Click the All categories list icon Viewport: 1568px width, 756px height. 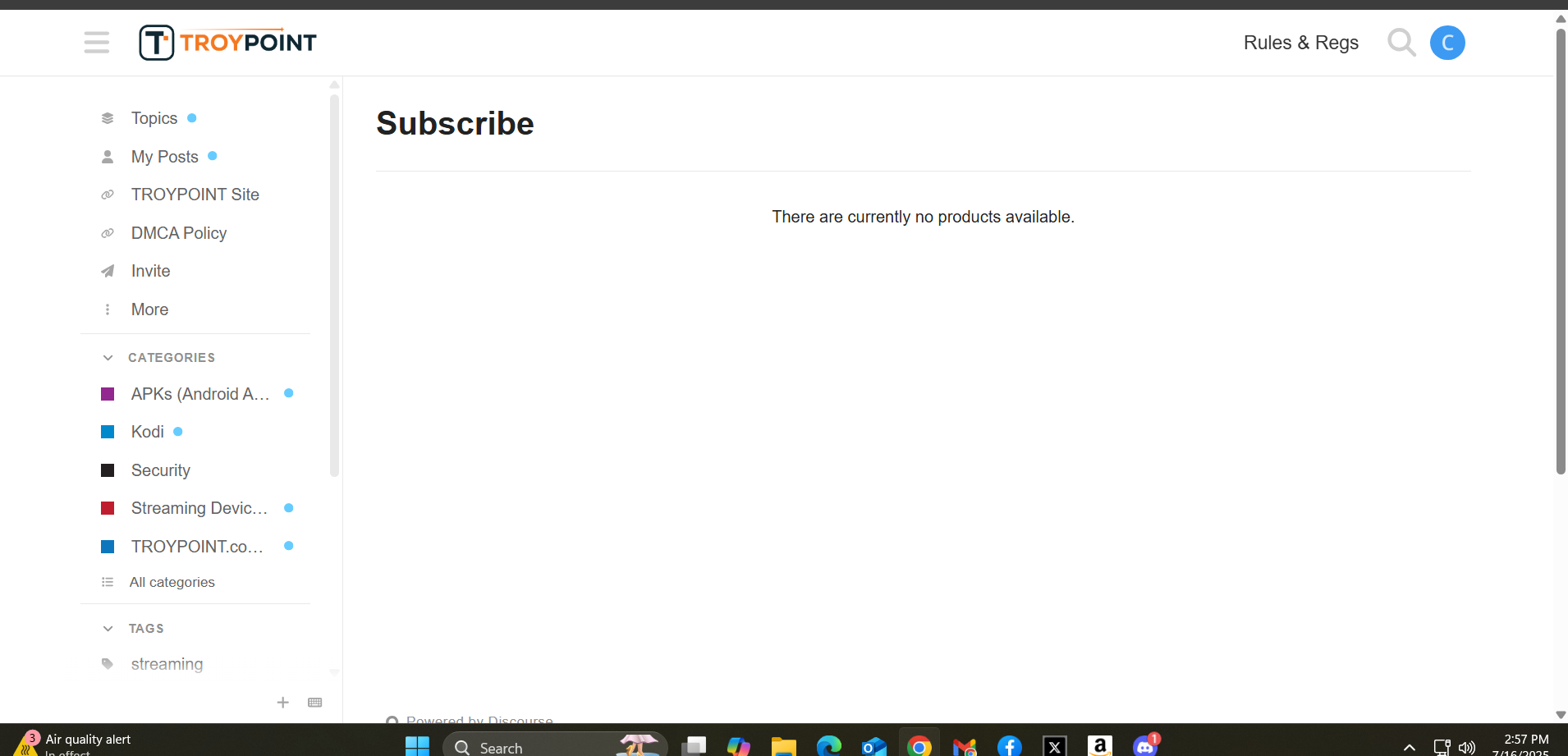pos(108,582)
